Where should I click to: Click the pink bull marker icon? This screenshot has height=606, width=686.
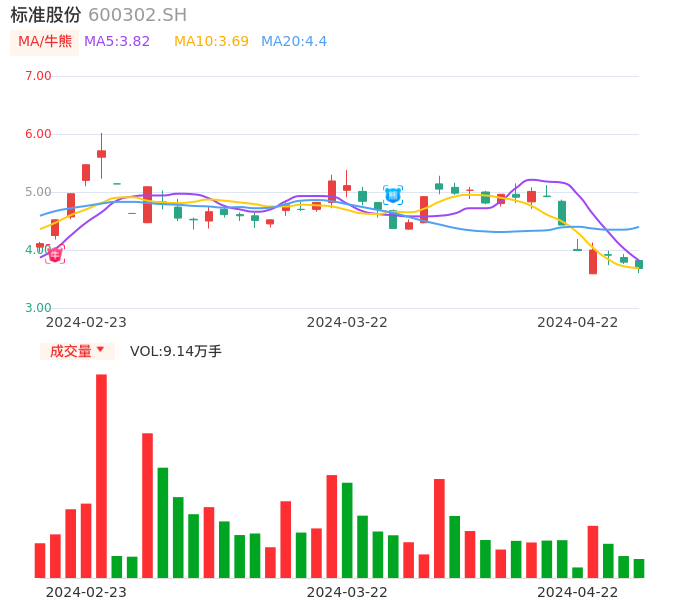tap(55, 255)
